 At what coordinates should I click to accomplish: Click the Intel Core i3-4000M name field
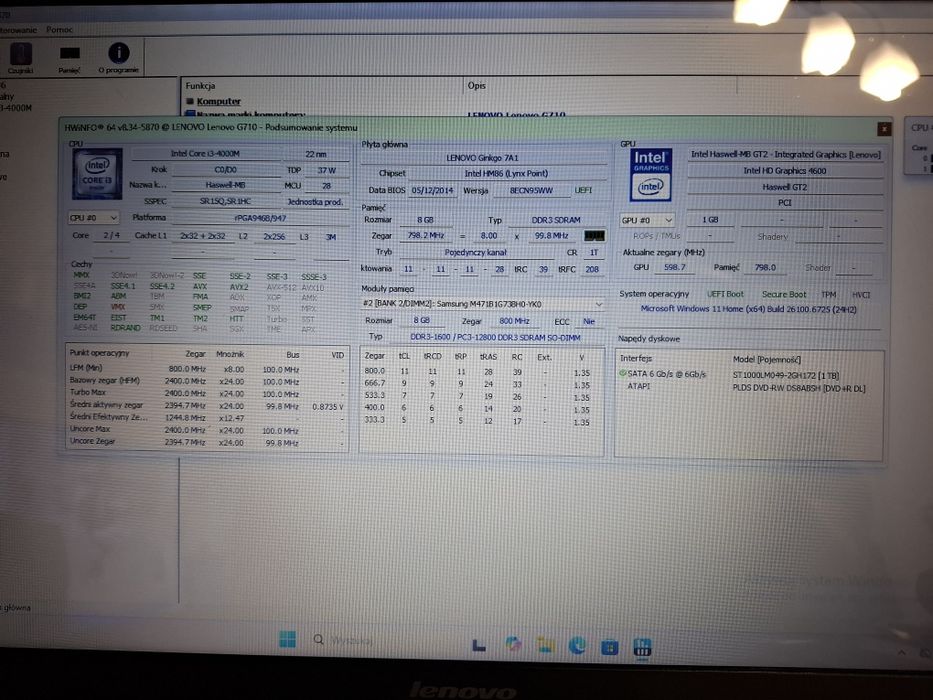coord(205,154)
